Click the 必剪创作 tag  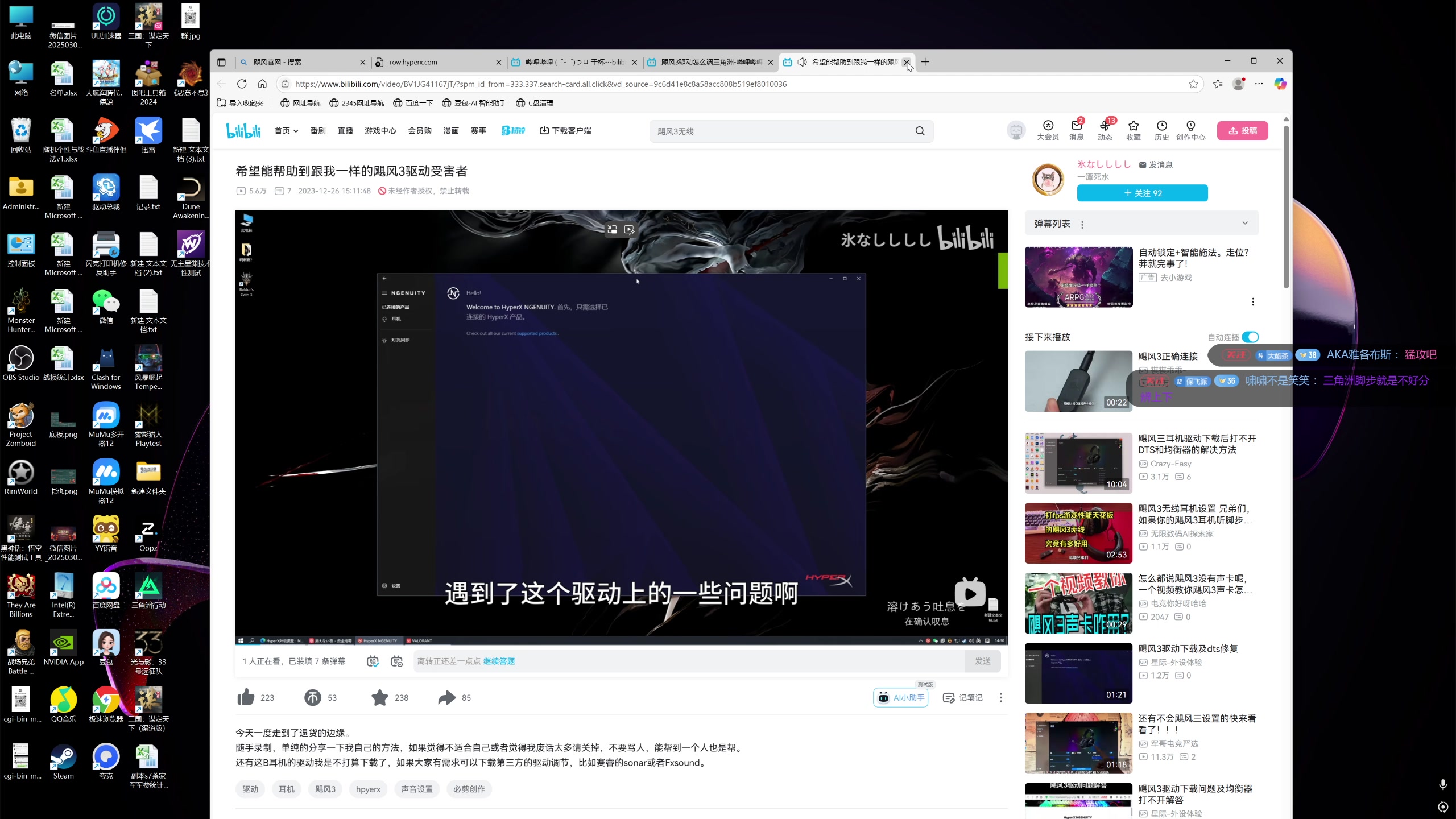pos(469,789)
